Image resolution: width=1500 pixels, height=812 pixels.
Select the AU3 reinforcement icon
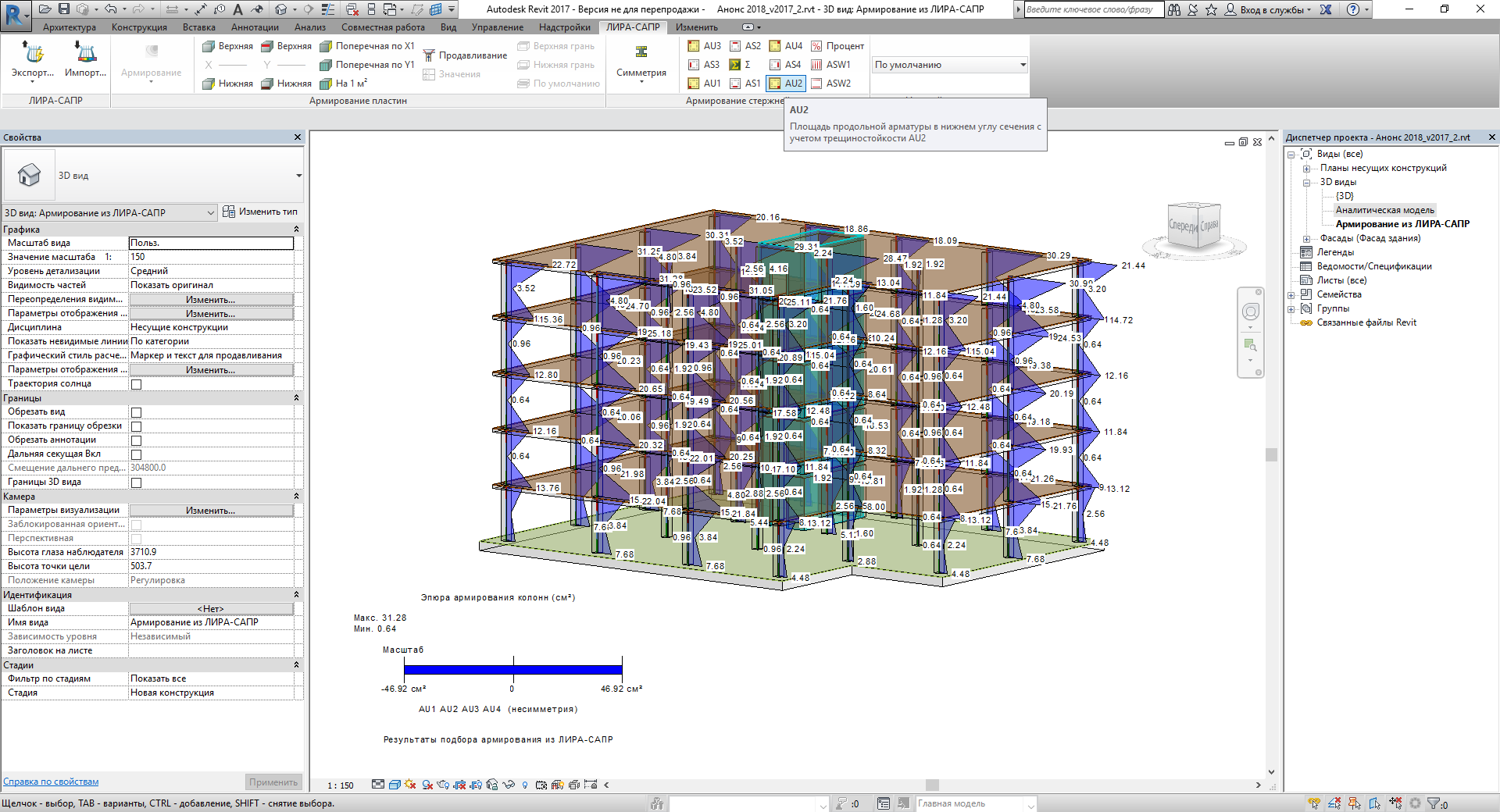coord(694,46)
